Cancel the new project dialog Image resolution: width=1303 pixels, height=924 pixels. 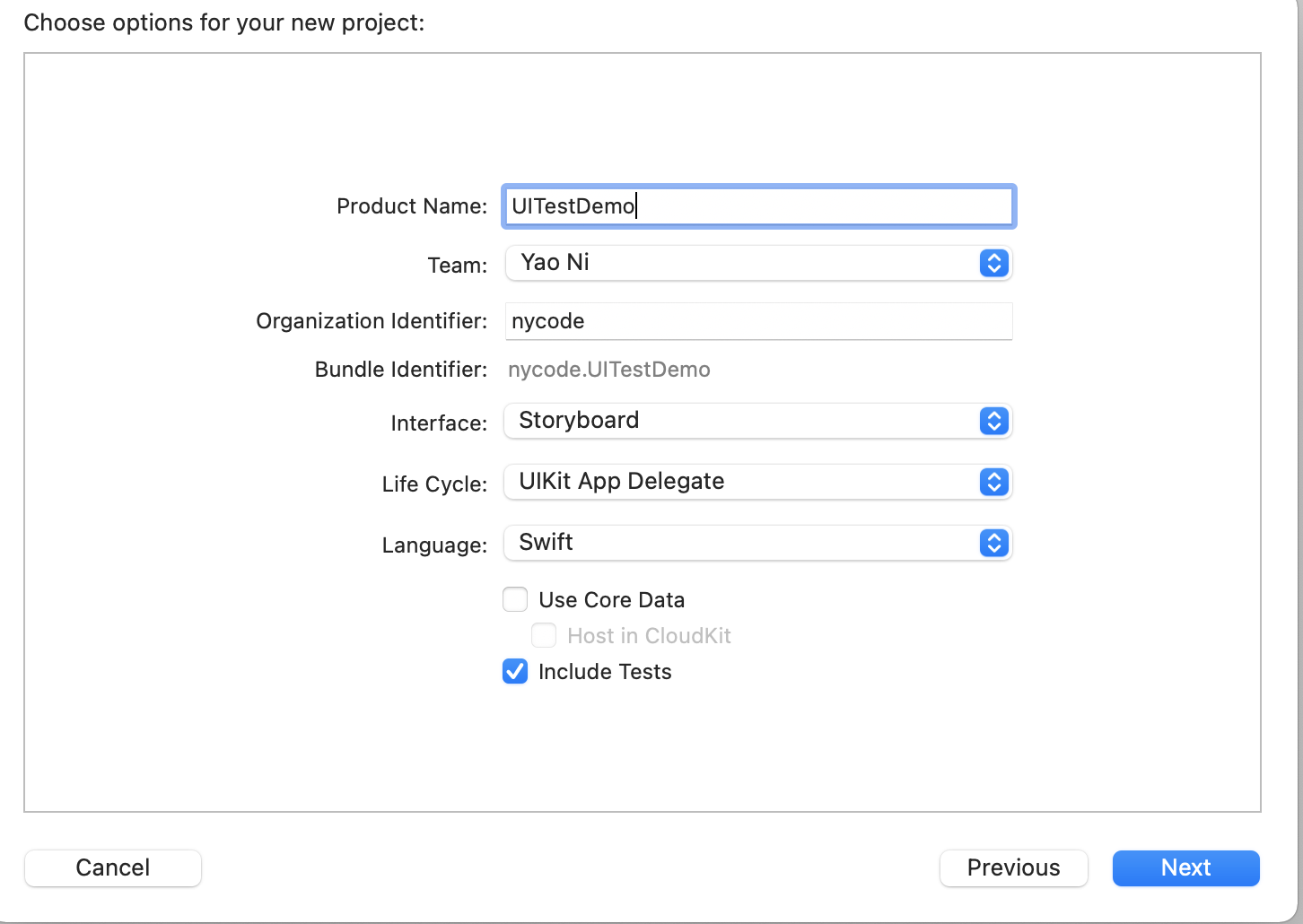113,867
